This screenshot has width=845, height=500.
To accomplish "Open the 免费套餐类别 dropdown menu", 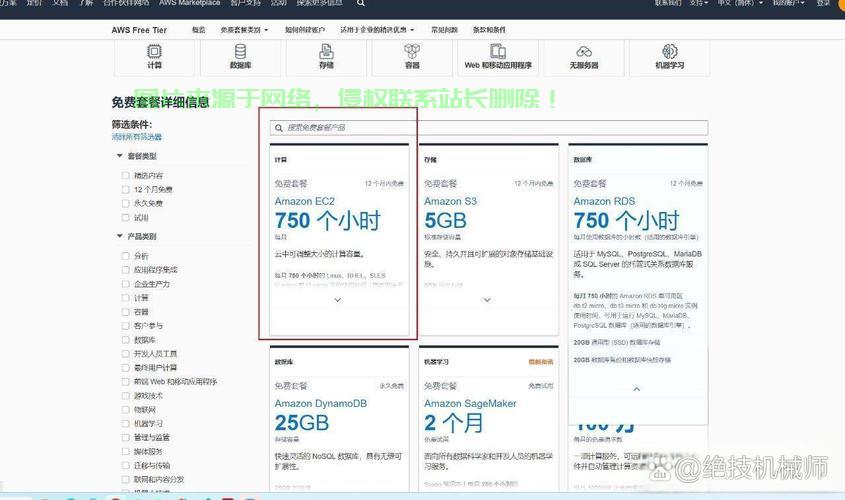I will click(244, 30).
